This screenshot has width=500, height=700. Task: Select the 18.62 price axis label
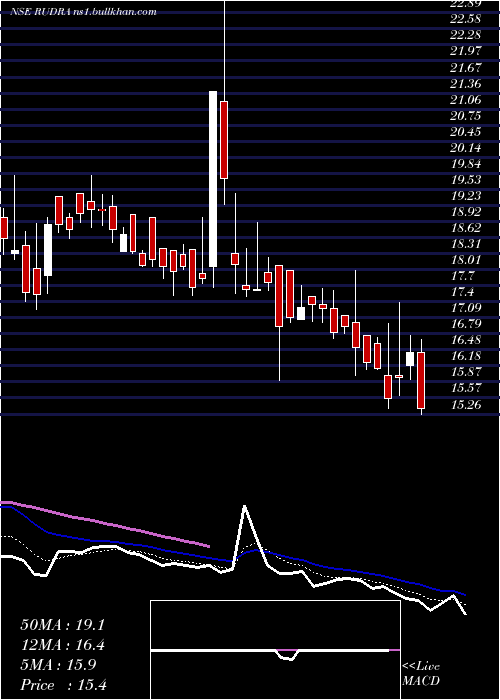click(x=466, y=229)
